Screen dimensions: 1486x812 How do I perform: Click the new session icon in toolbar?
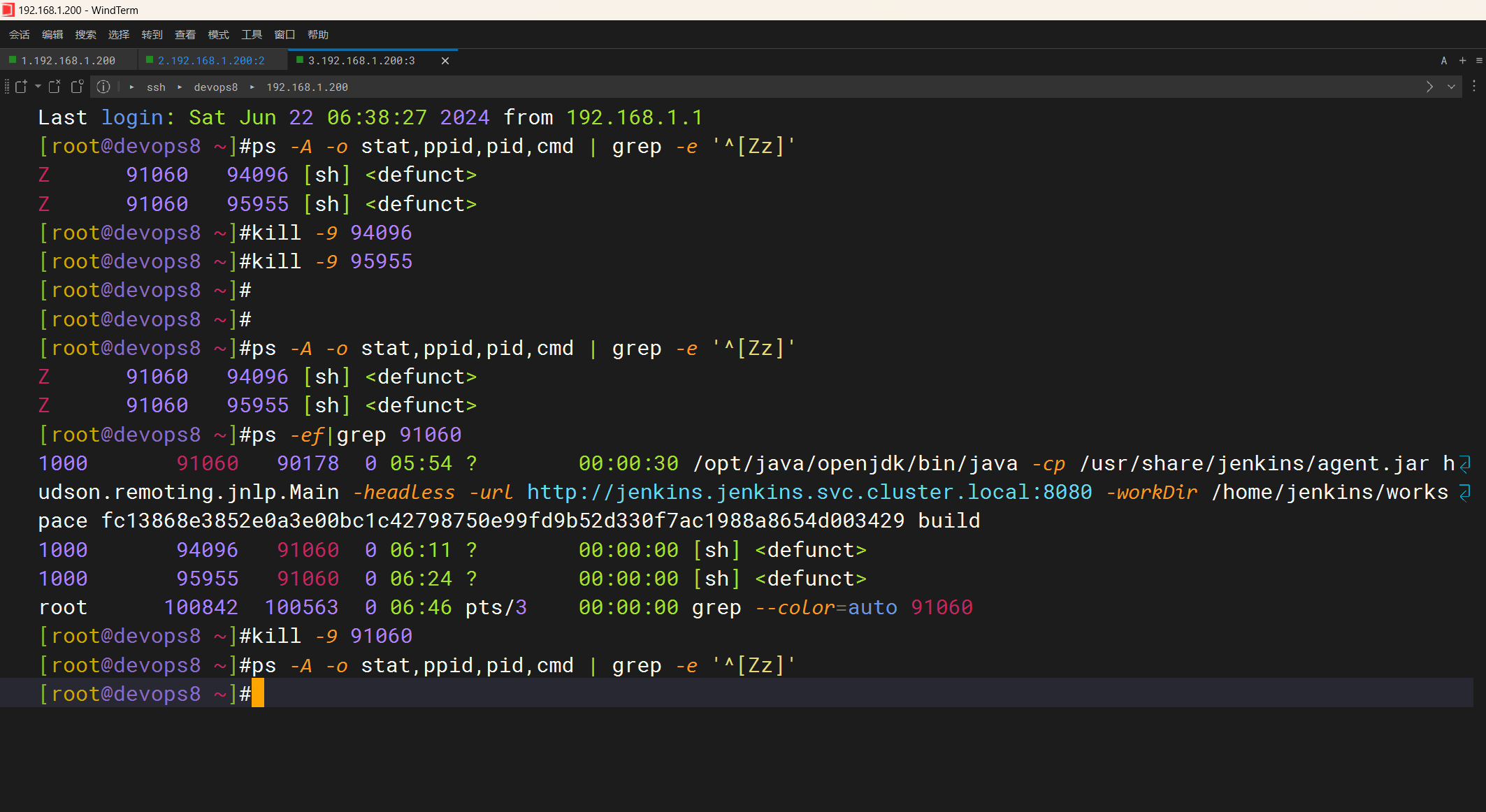coord(21,87)
